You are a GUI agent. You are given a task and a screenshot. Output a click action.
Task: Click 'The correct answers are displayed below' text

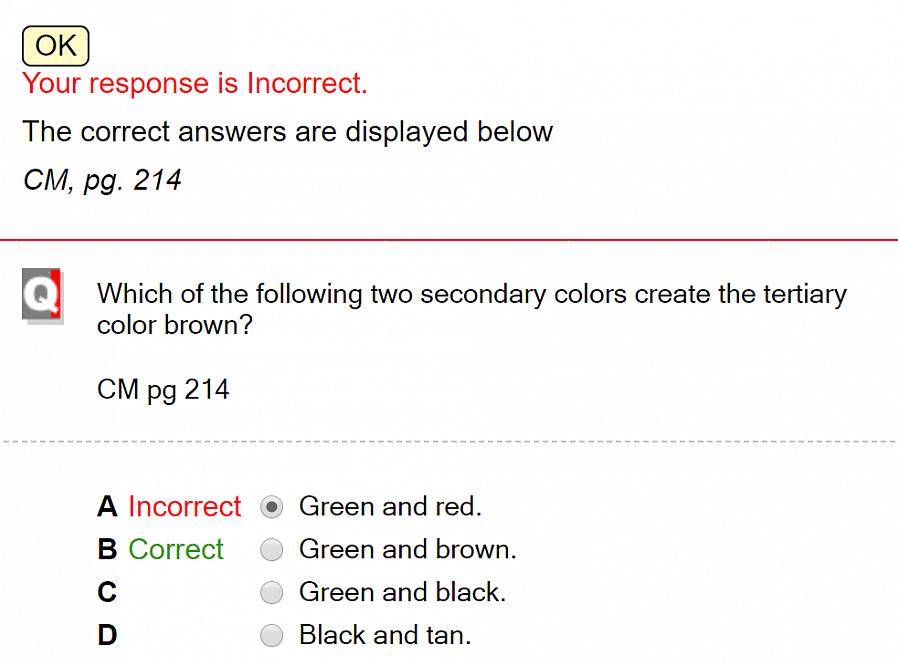pos(287,132)
